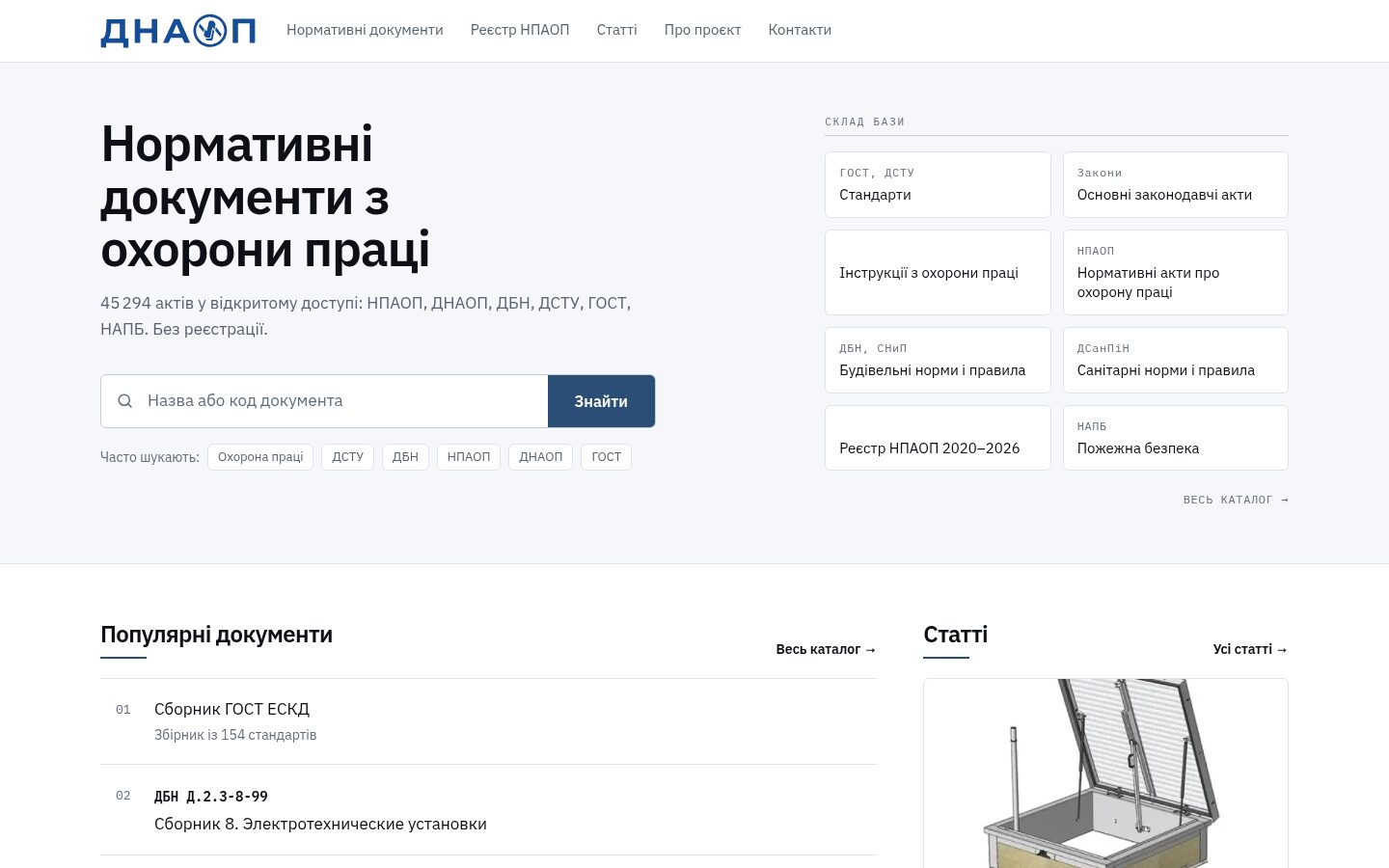The height and width of the screenshot is (868, 1389).
Task: Select the Охорона праці quick search chip
Action: coord(260,457)
